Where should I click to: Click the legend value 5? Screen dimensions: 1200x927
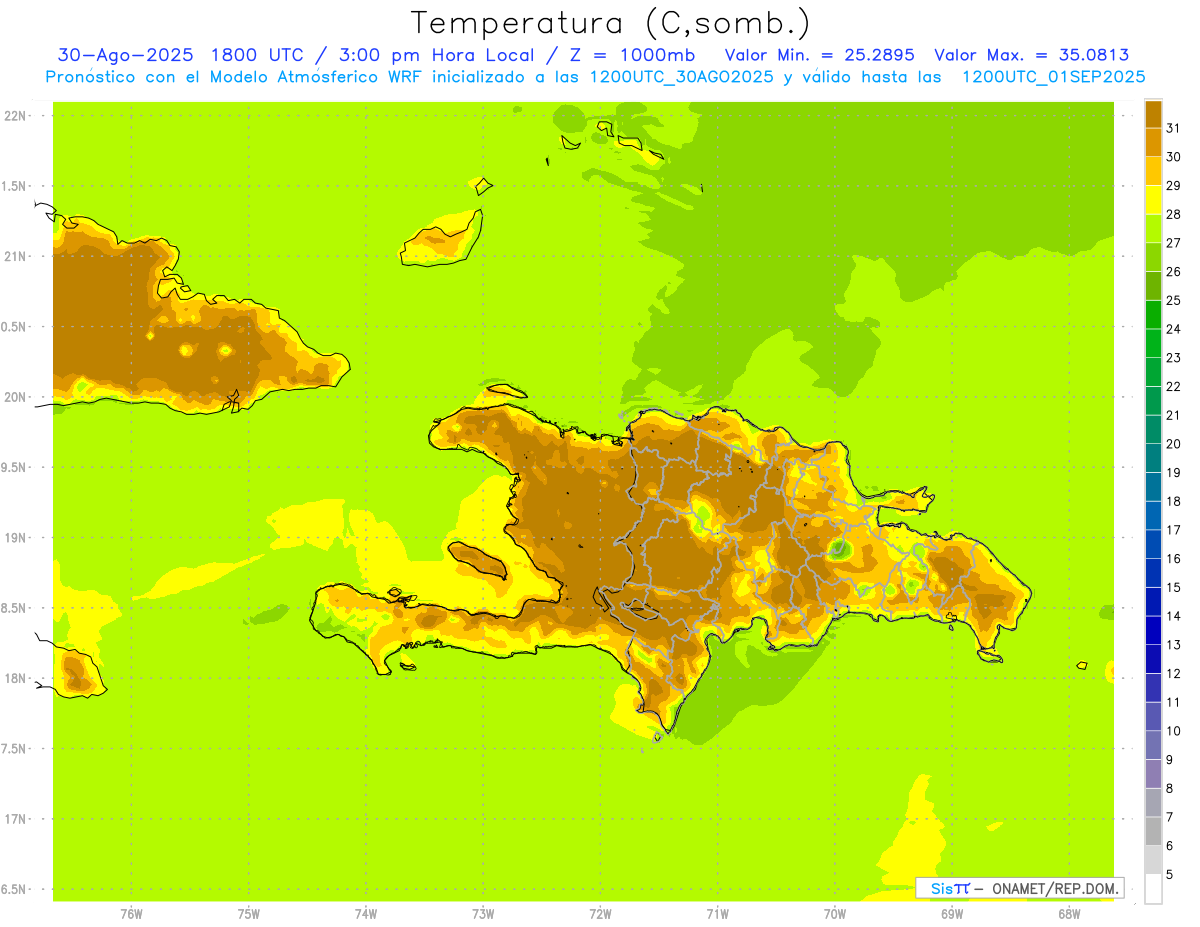(1169, 874)
